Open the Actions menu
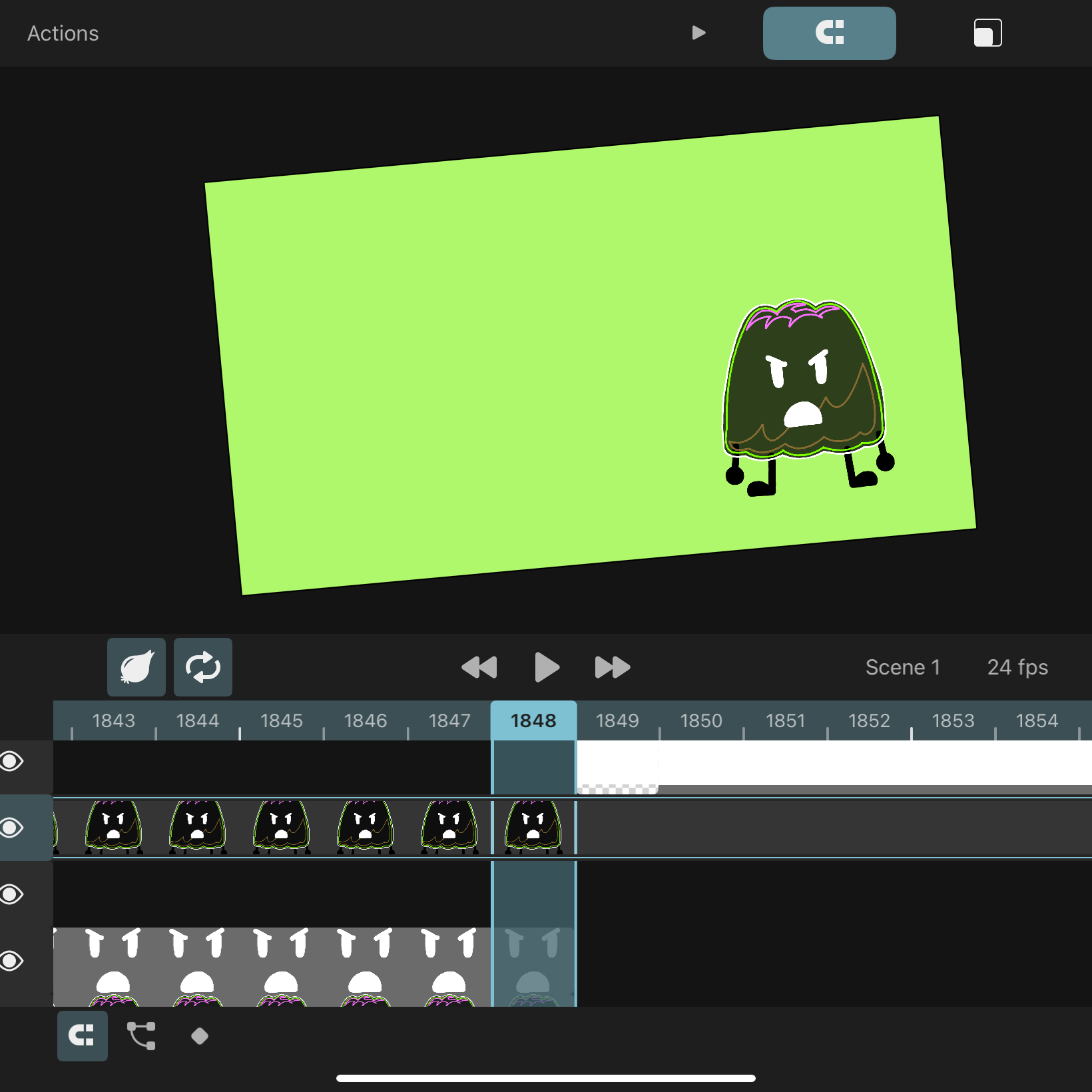Image resolution: width=1092 pixels, height=1092 pixels. tap(63, 33)
